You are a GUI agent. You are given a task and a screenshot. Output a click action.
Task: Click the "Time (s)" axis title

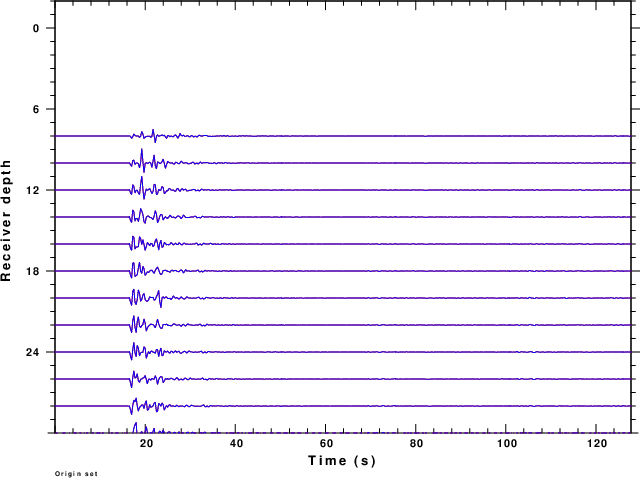click(342, 461)
